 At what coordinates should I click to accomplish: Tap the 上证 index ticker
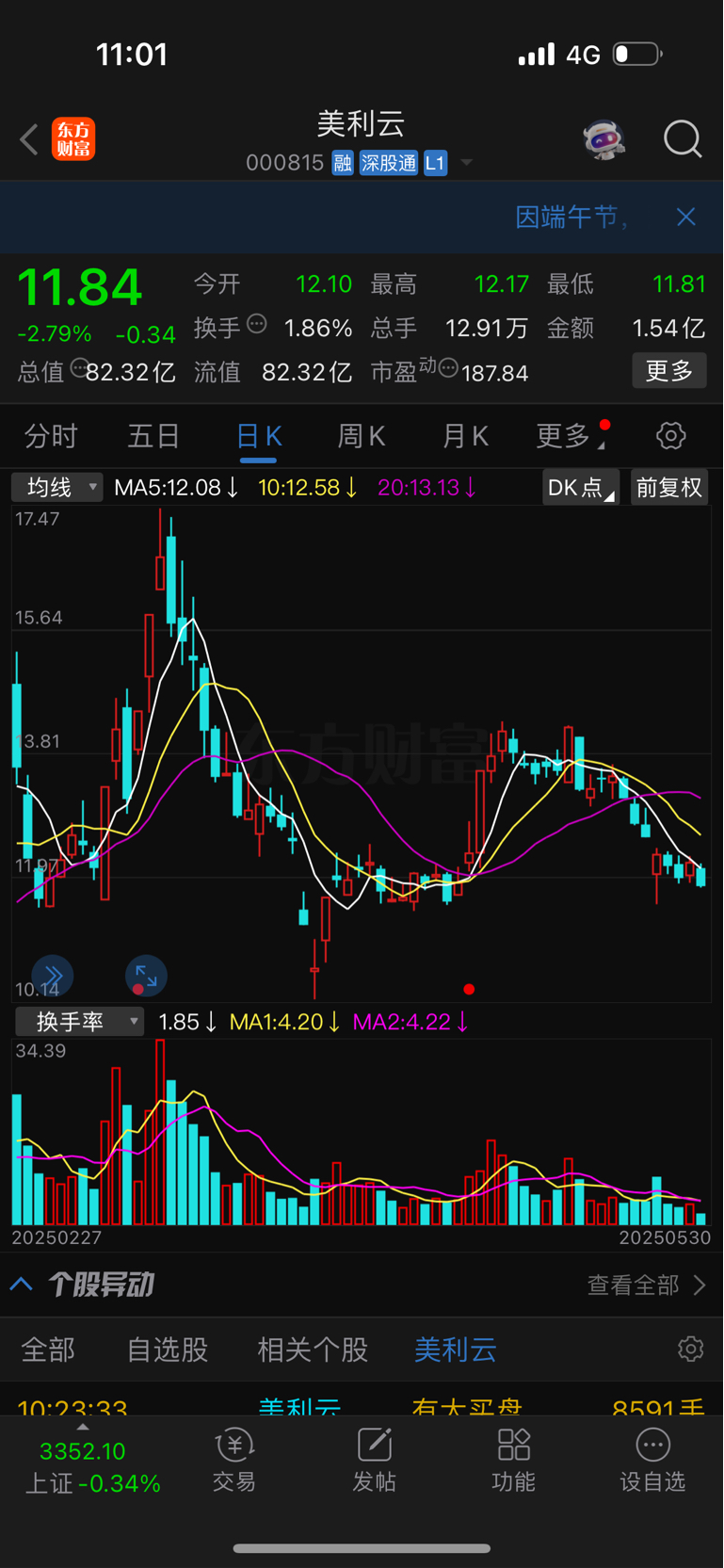(92, 1466)
